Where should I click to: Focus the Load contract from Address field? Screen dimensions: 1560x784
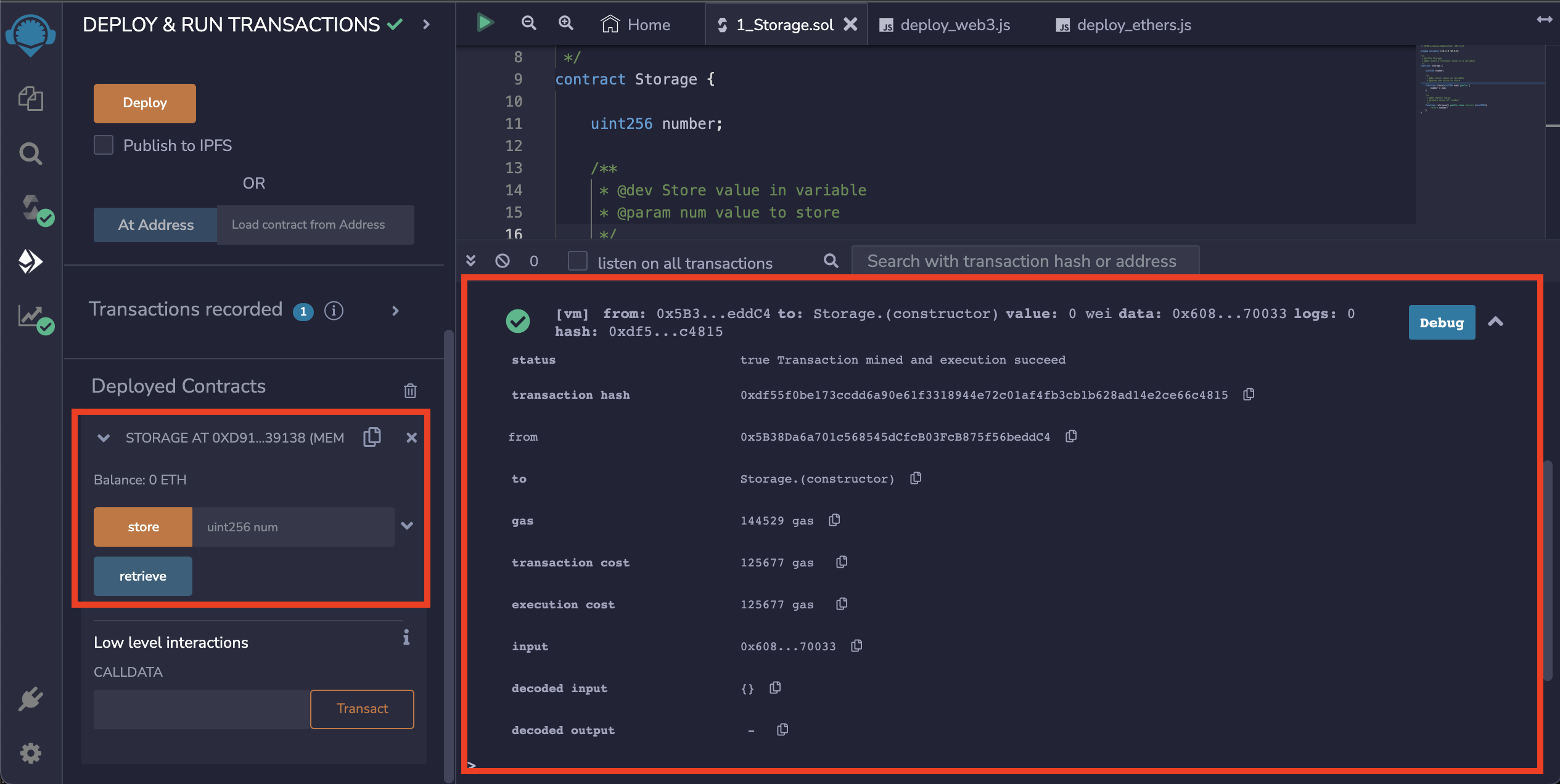pos(316,225)
